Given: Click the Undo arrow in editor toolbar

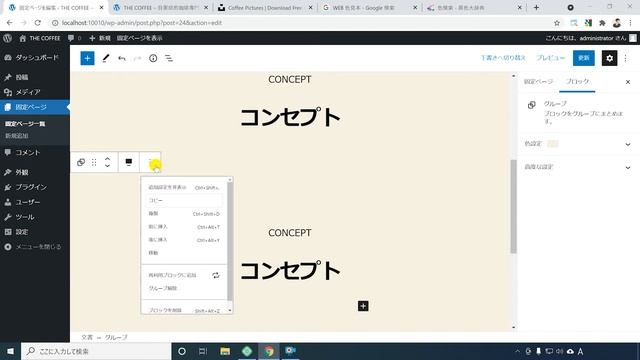Looking at the screenshot, I should [x=122, y=58].
